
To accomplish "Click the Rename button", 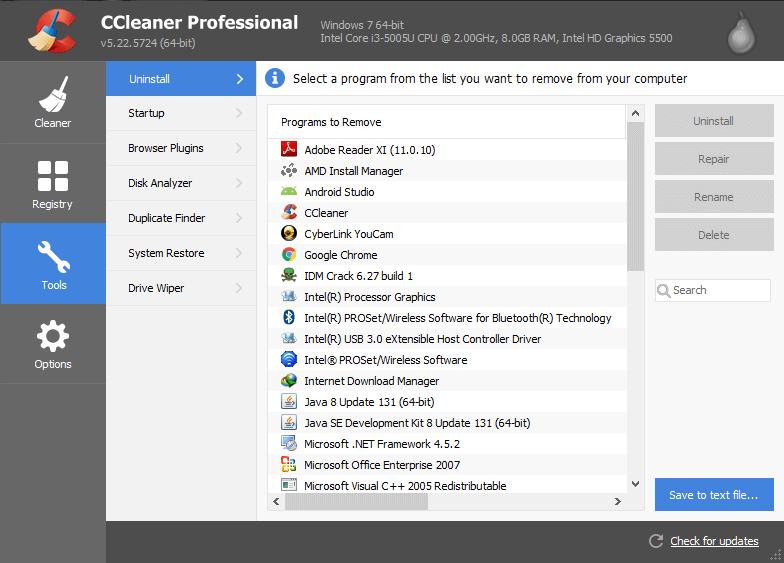I will click(714, 196).
